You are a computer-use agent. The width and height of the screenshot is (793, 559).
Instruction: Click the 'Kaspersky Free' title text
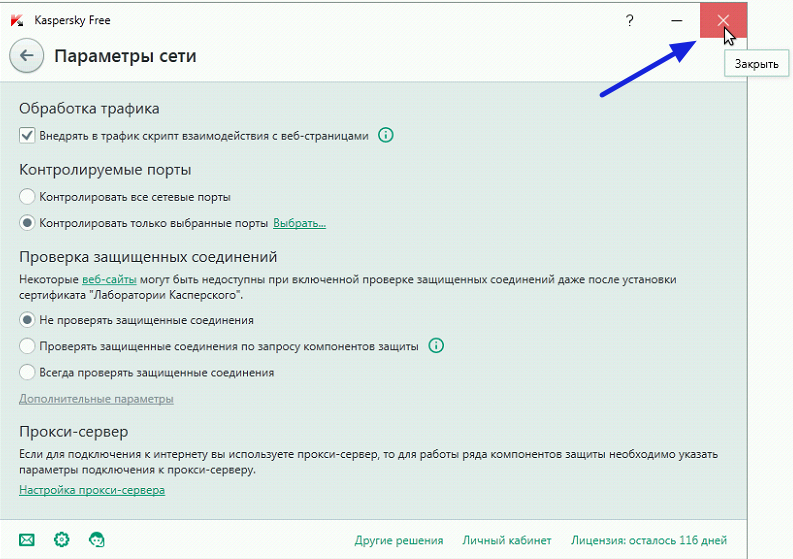point(72,20)
